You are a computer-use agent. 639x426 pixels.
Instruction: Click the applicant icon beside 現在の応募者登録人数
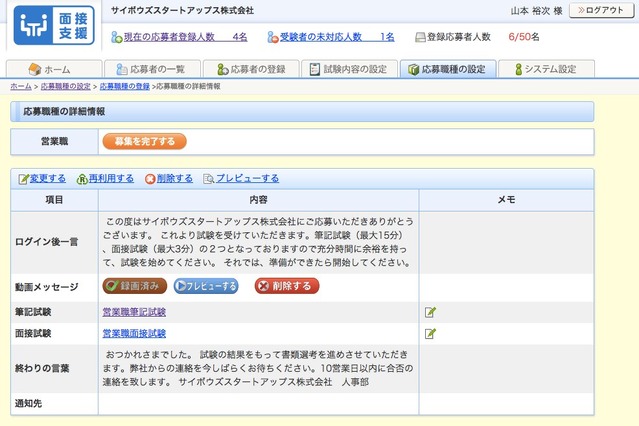[117, 37]
